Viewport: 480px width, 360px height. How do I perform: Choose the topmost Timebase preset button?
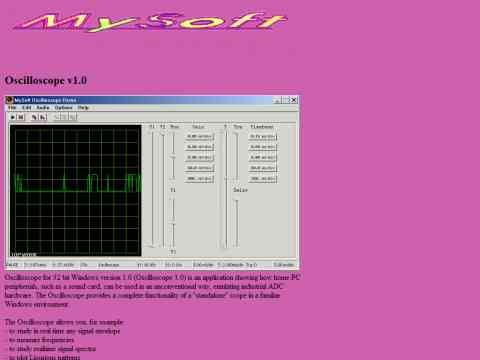point(263,136)
